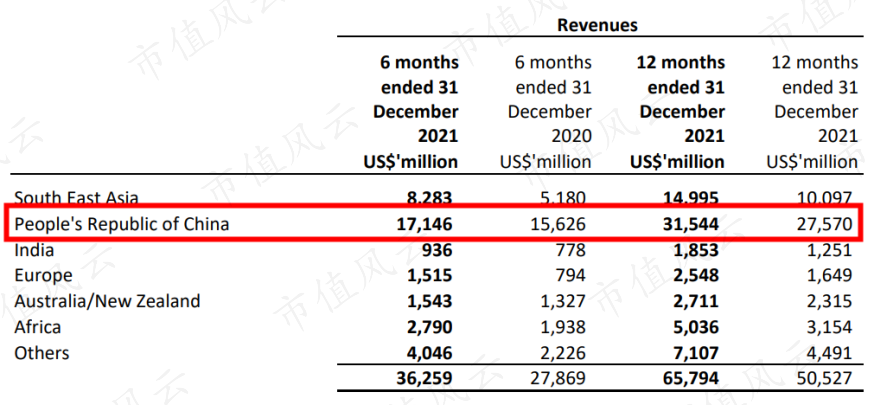Select the Others row label
This screenshot has width=874, height=405.
(x=42, y=353)
